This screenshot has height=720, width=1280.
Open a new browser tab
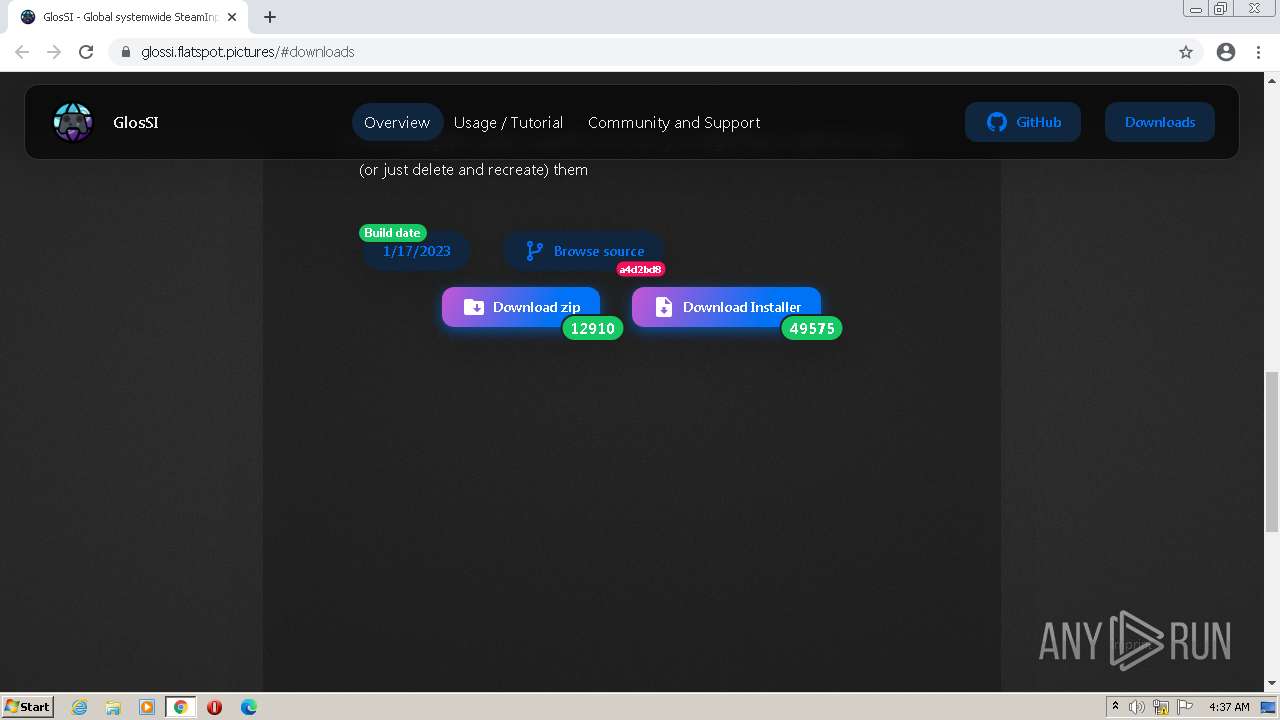pyautogui.click(x=270, y=17)
